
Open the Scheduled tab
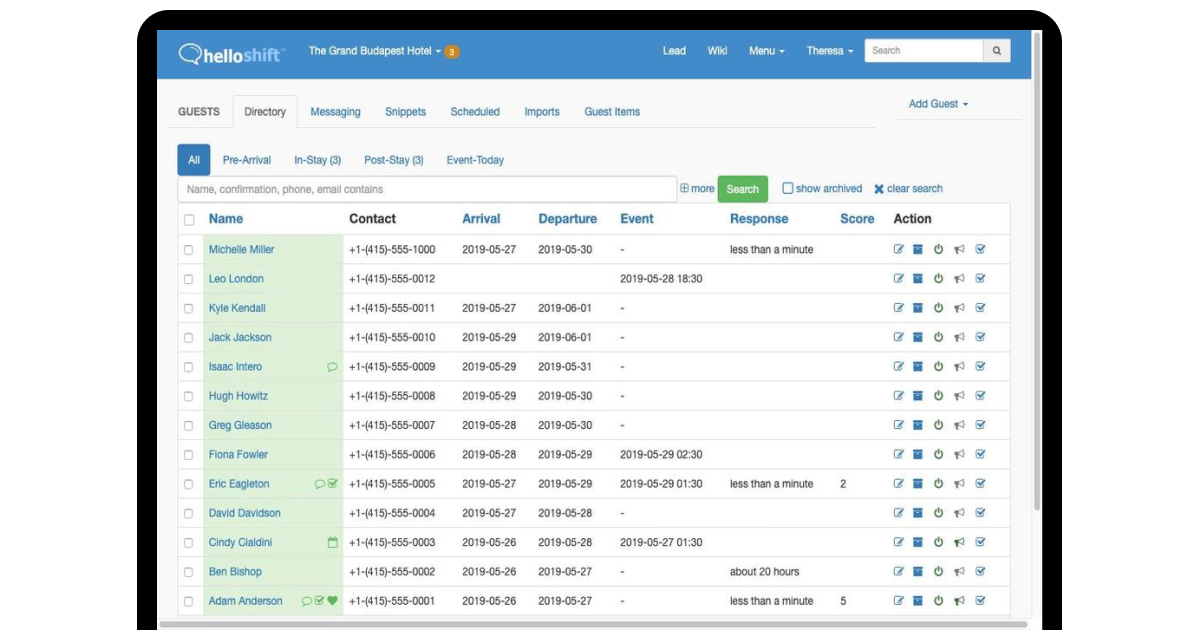[x=475, y=112]
